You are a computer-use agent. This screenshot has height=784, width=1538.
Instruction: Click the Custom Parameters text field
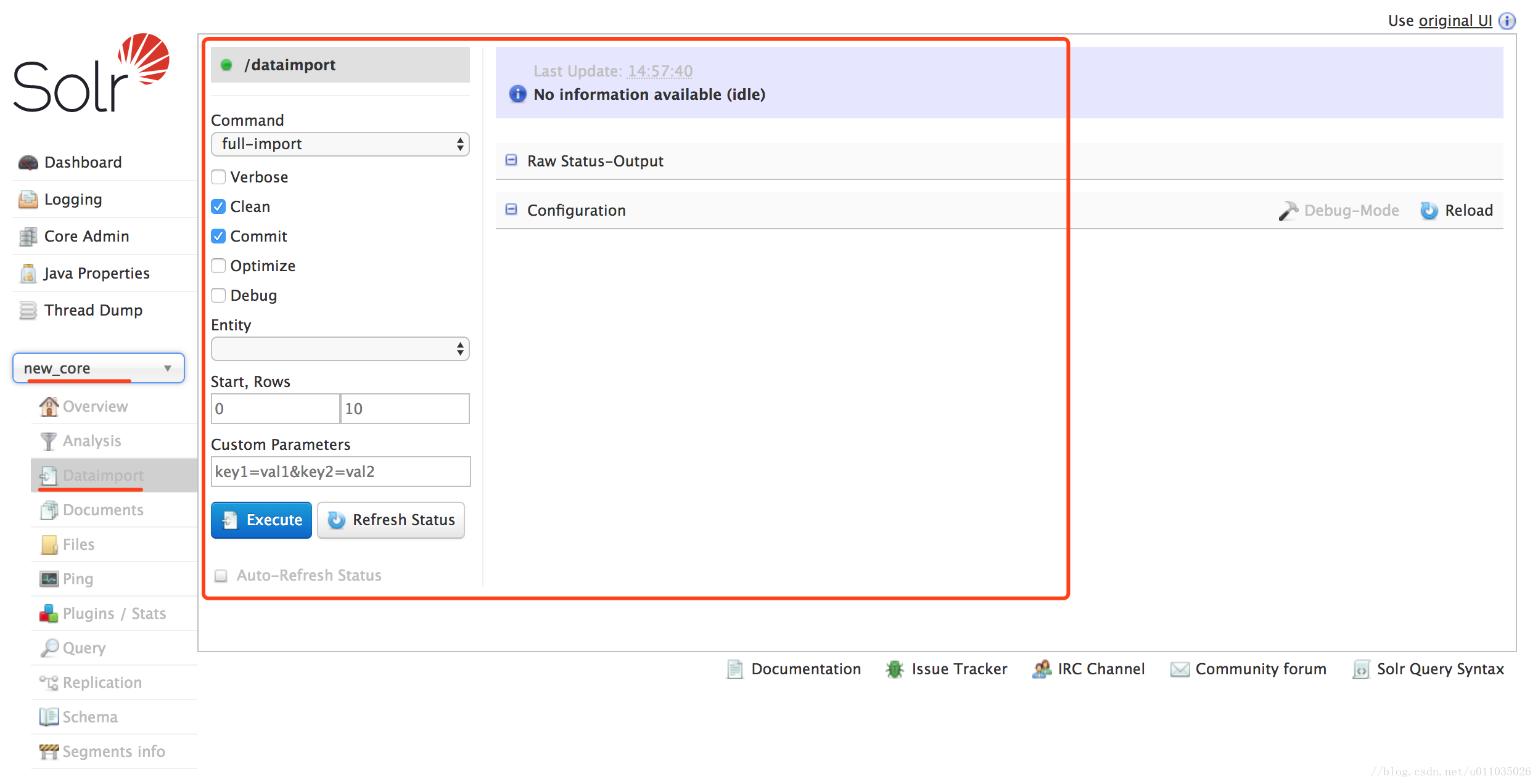click(x=340, y=472)
